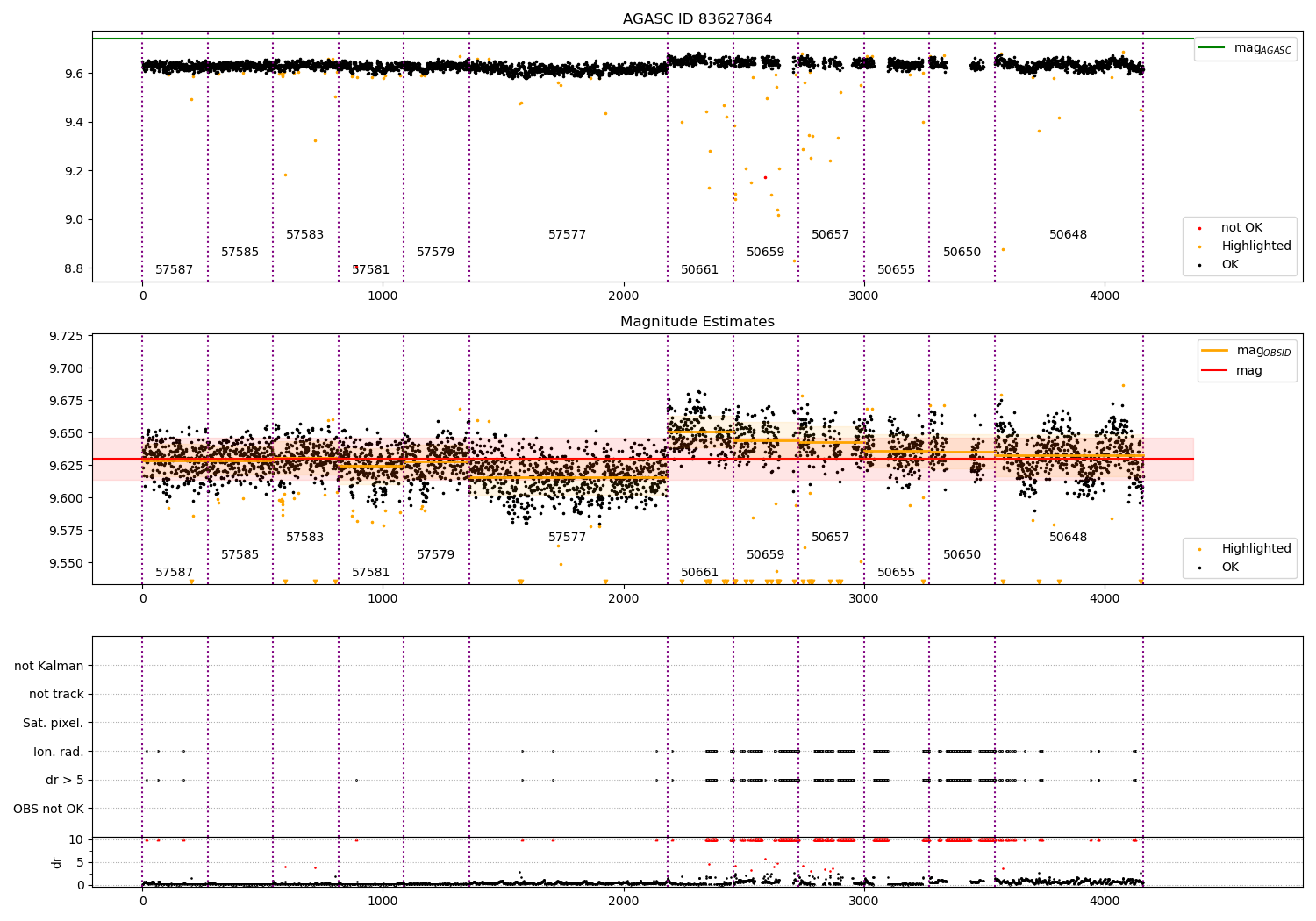Click obsid label 50648 in top plot
The width and height of the screenshot is (1316, 921).
click(x=1068, y=235)
